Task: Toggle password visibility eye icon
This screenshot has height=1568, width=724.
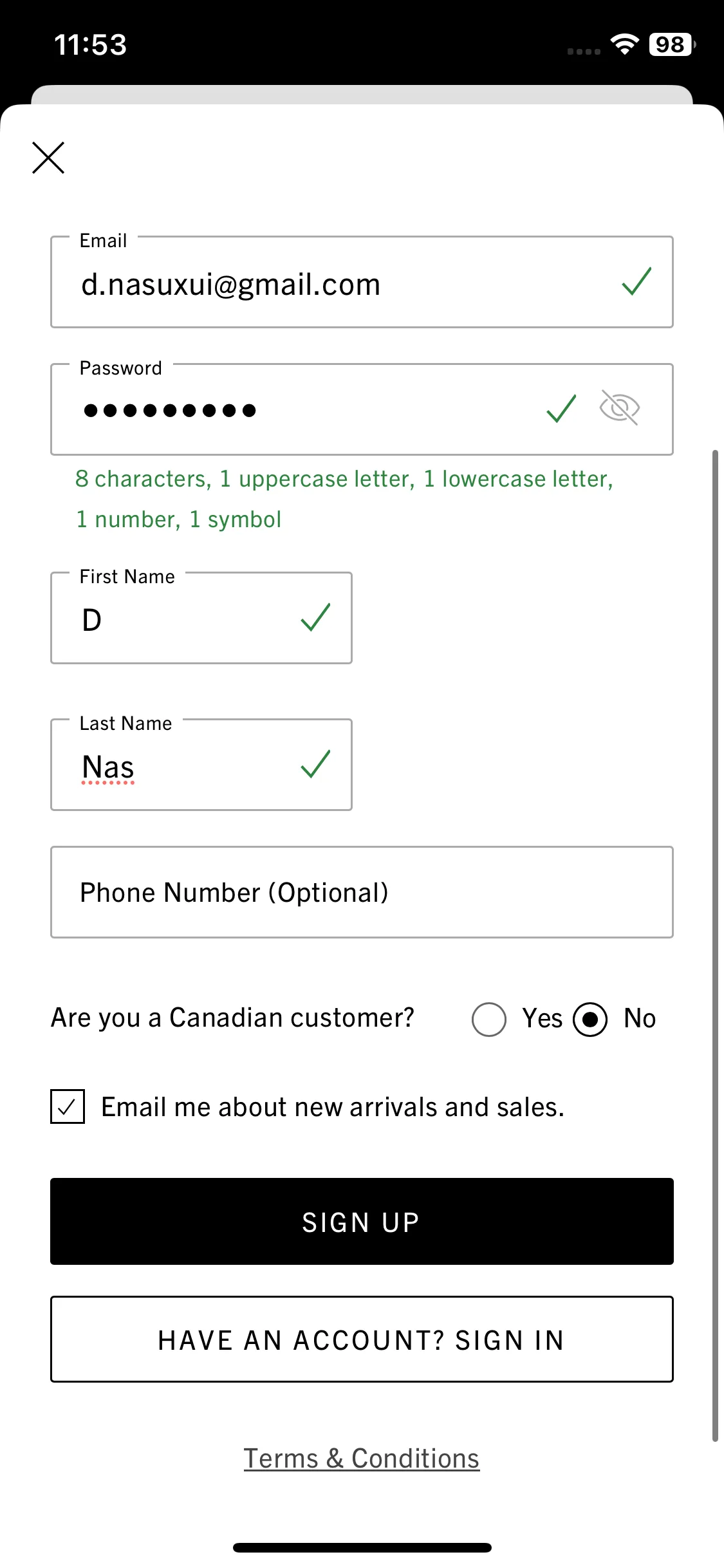Action: [x=619, y=408]
